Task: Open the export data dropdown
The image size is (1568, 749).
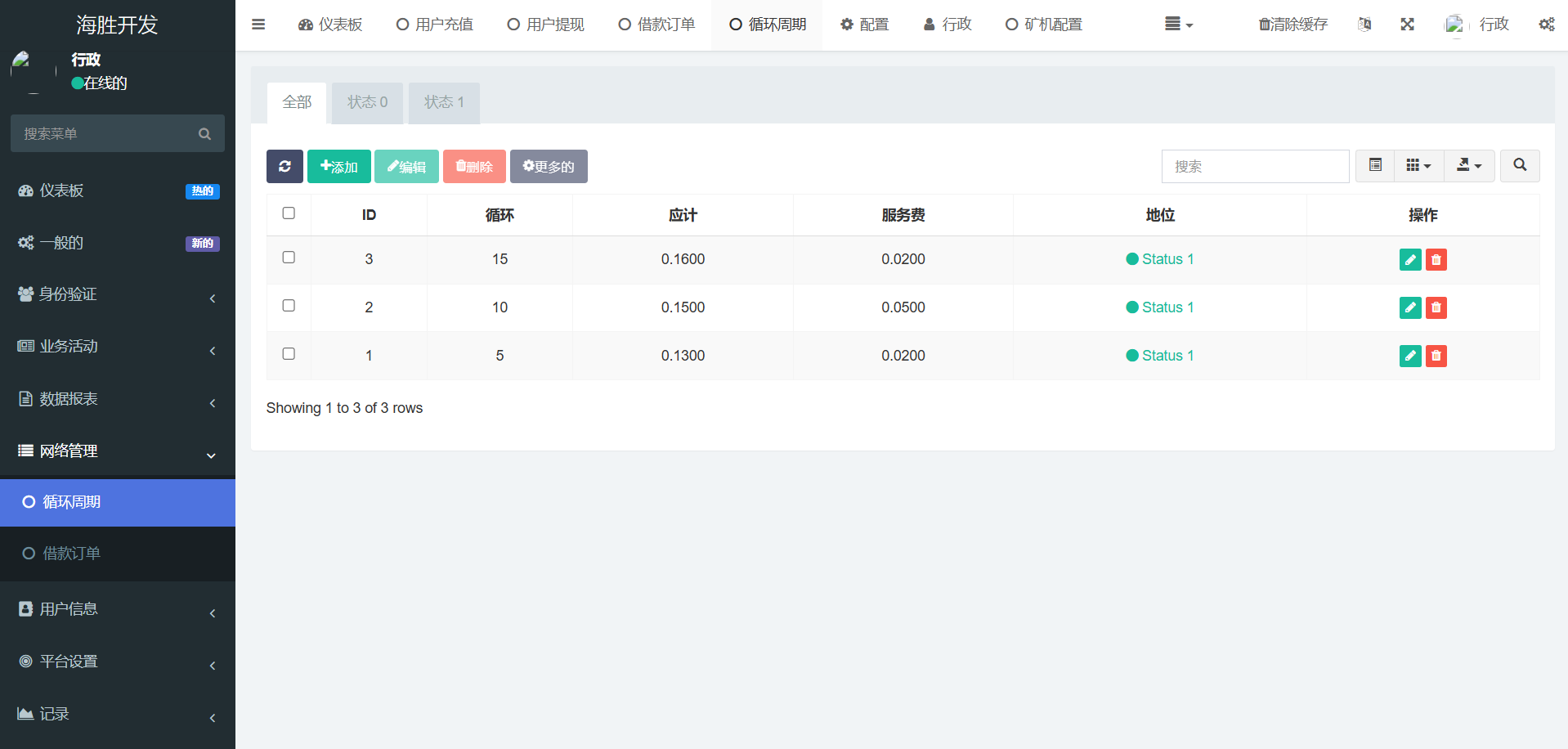Action: (1468, 166)
